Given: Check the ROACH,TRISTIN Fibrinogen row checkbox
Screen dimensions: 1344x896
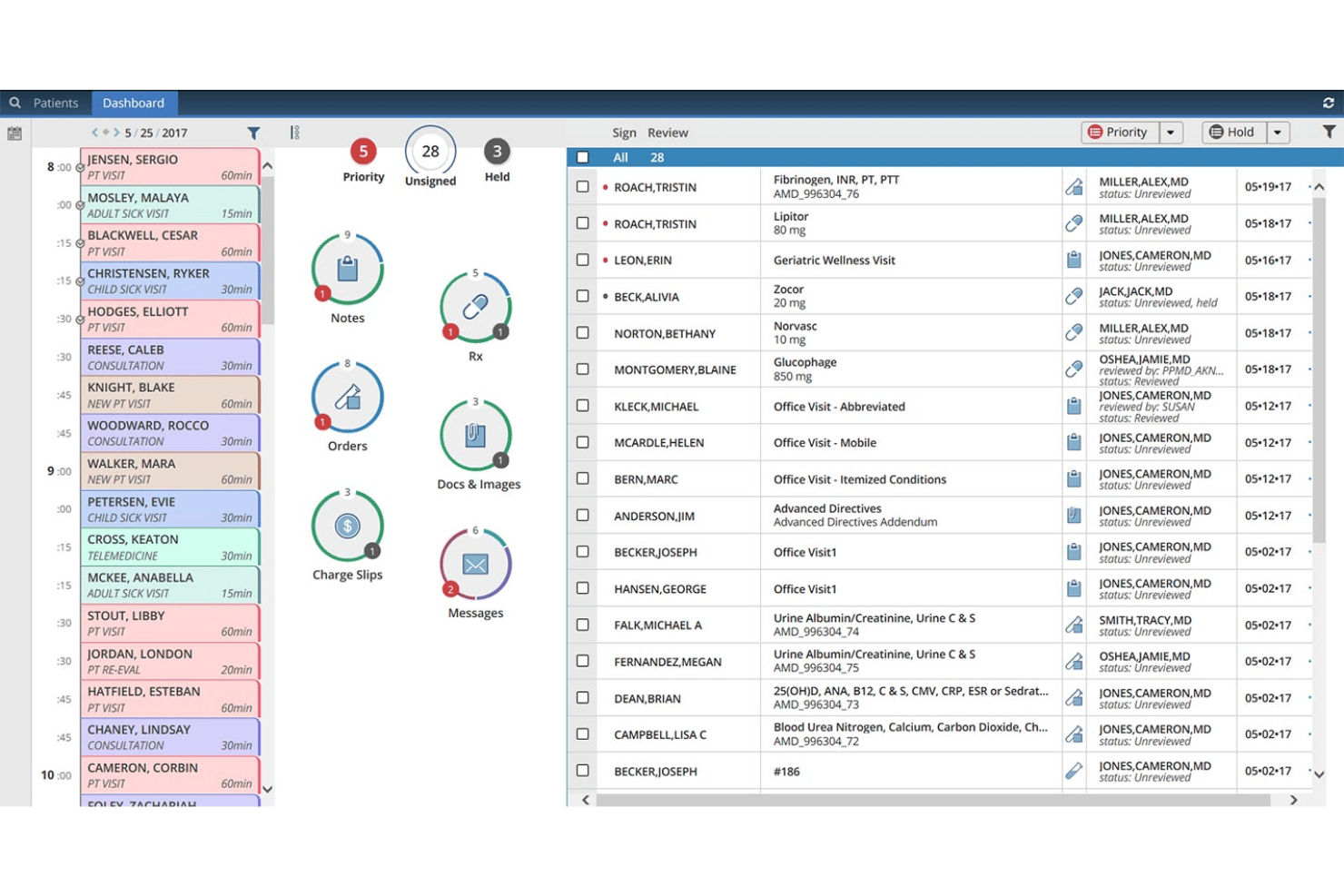Looking at the screenshot, I should (582, 186).
